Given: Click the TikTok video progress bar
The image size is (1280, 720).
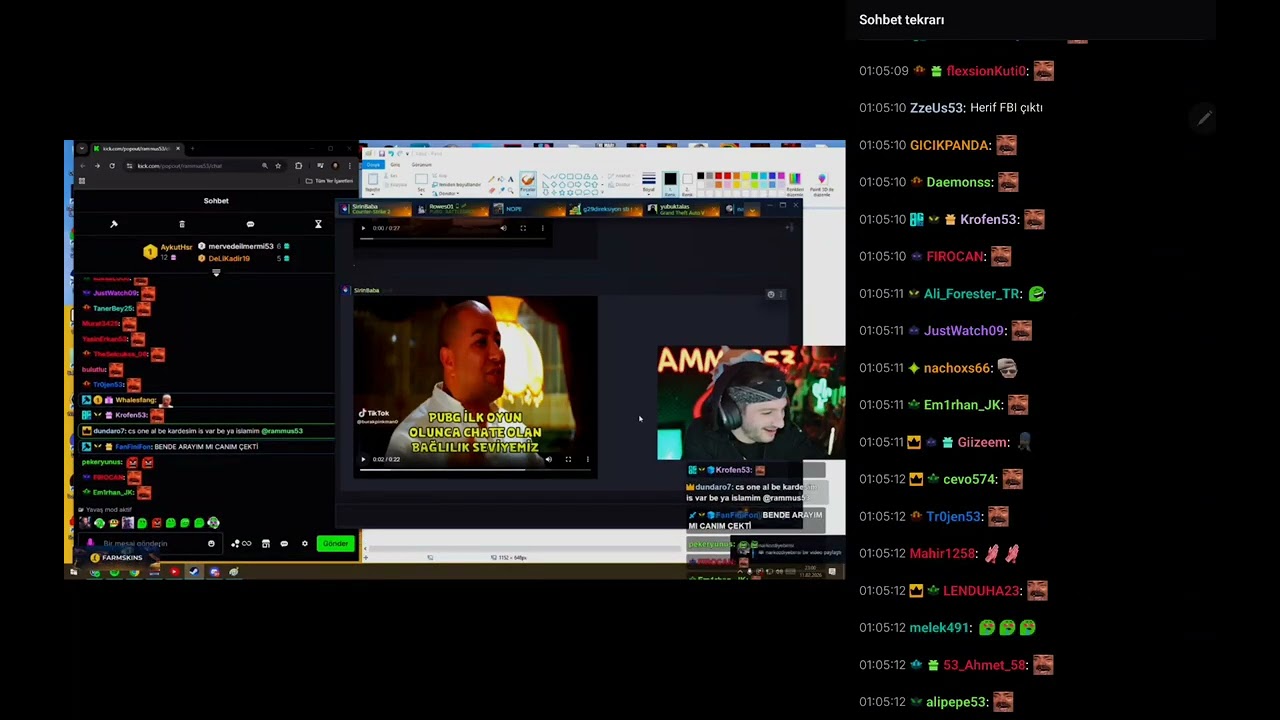Looking at the screenshot, I should [x=476, y=468].
